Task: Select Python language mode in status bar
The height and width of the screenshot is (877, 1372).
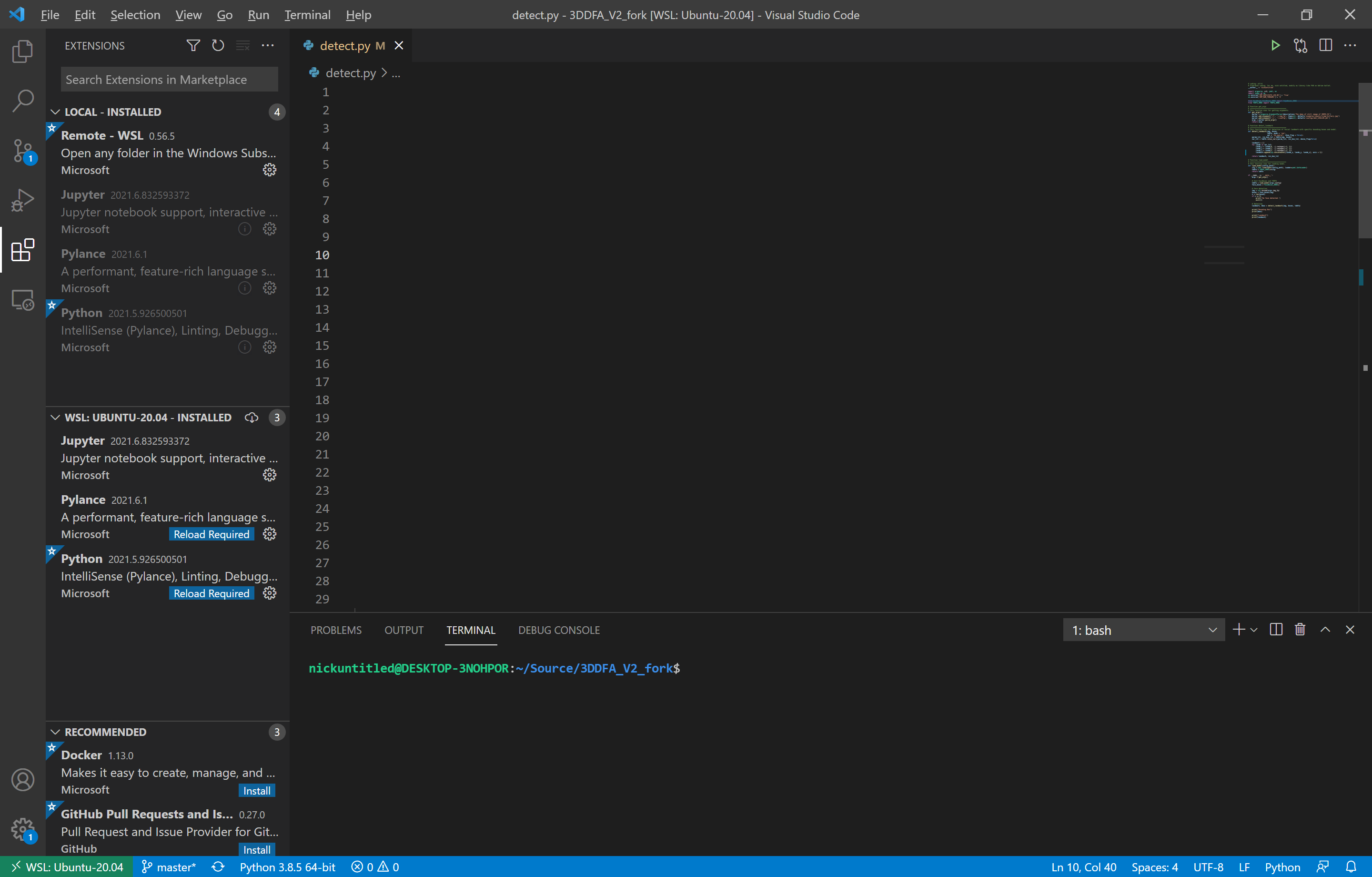Action: [x=1282, y=867]
